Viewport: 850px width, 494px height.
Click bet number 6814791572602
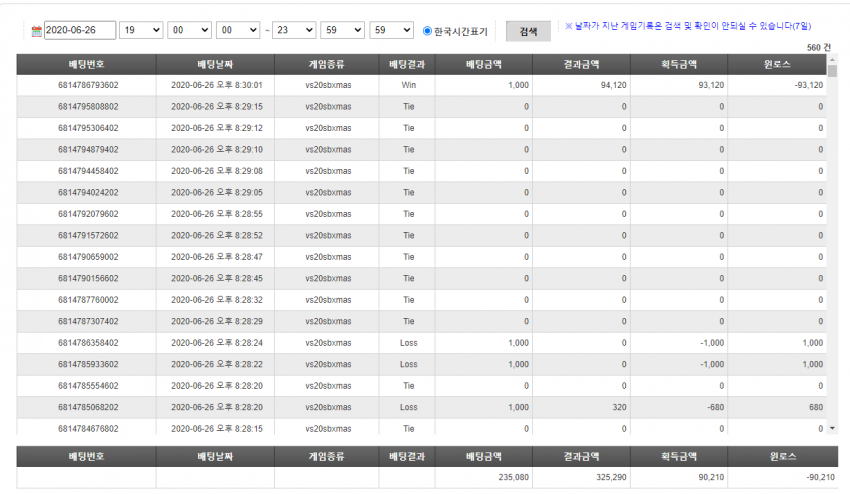tap(88, 235)
